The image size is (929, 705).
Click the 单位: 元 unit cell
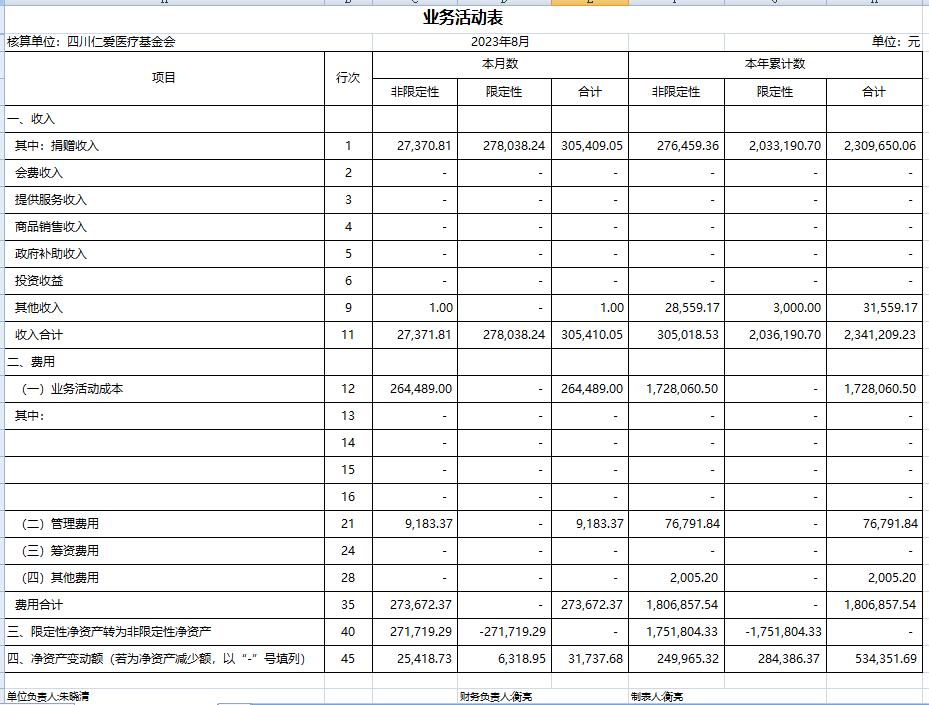895,42
